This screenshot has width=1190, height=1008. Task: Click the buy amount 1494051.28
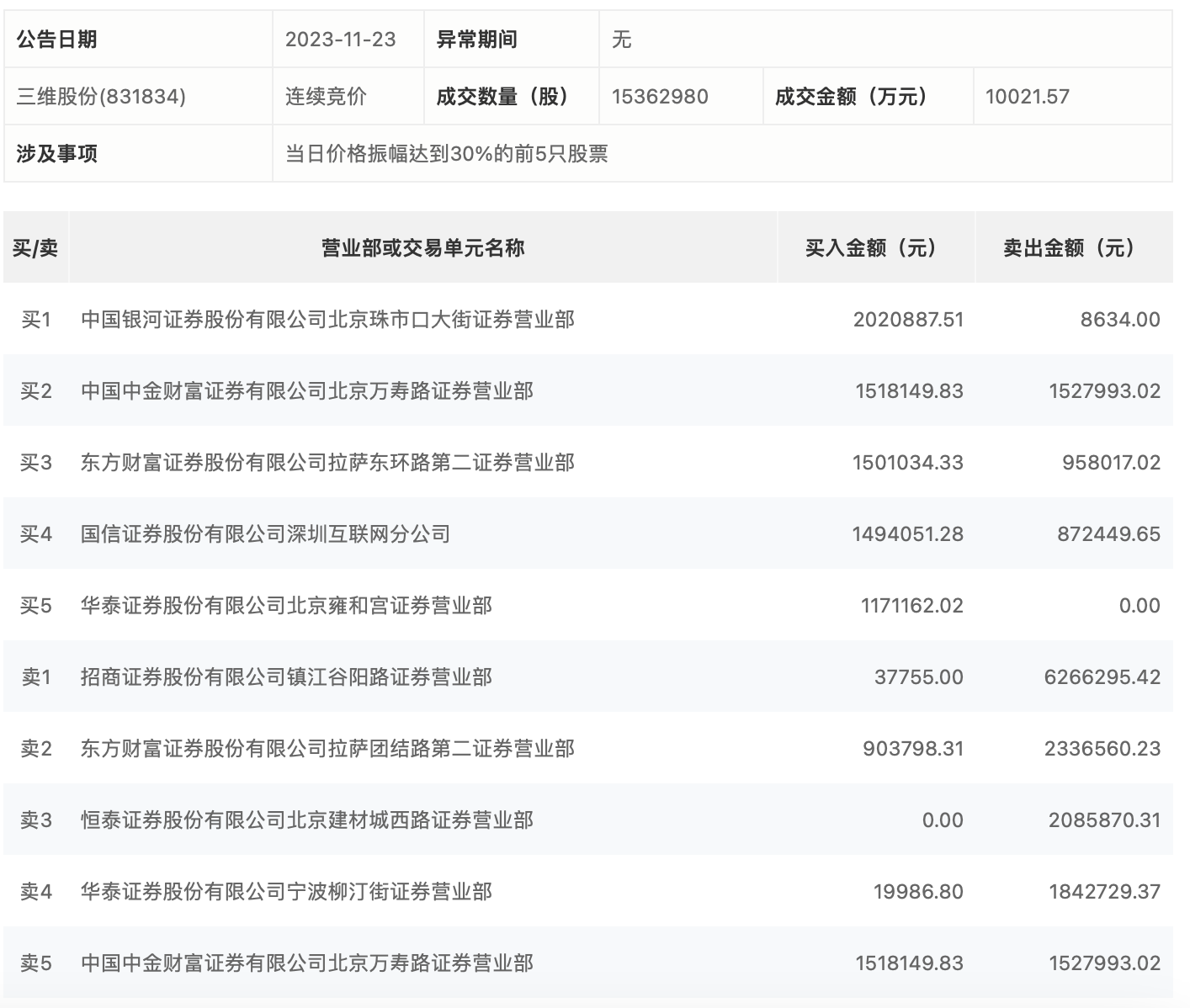908,534
